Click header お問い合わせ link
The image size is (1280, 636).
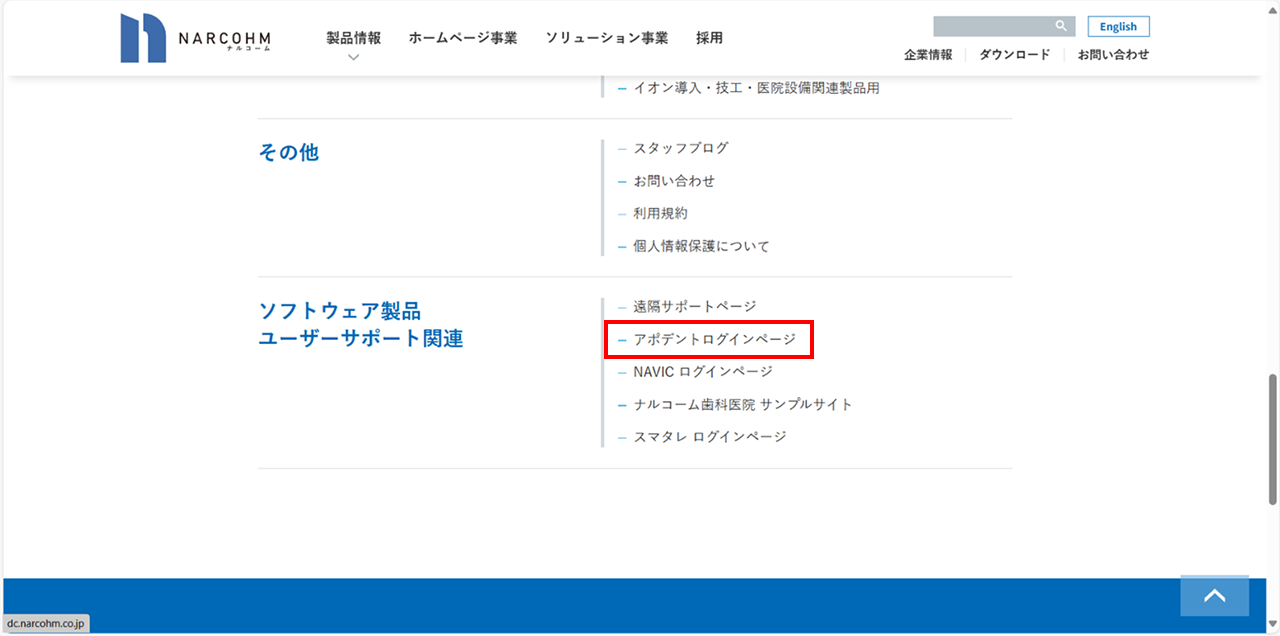[x=1113, y=55]
